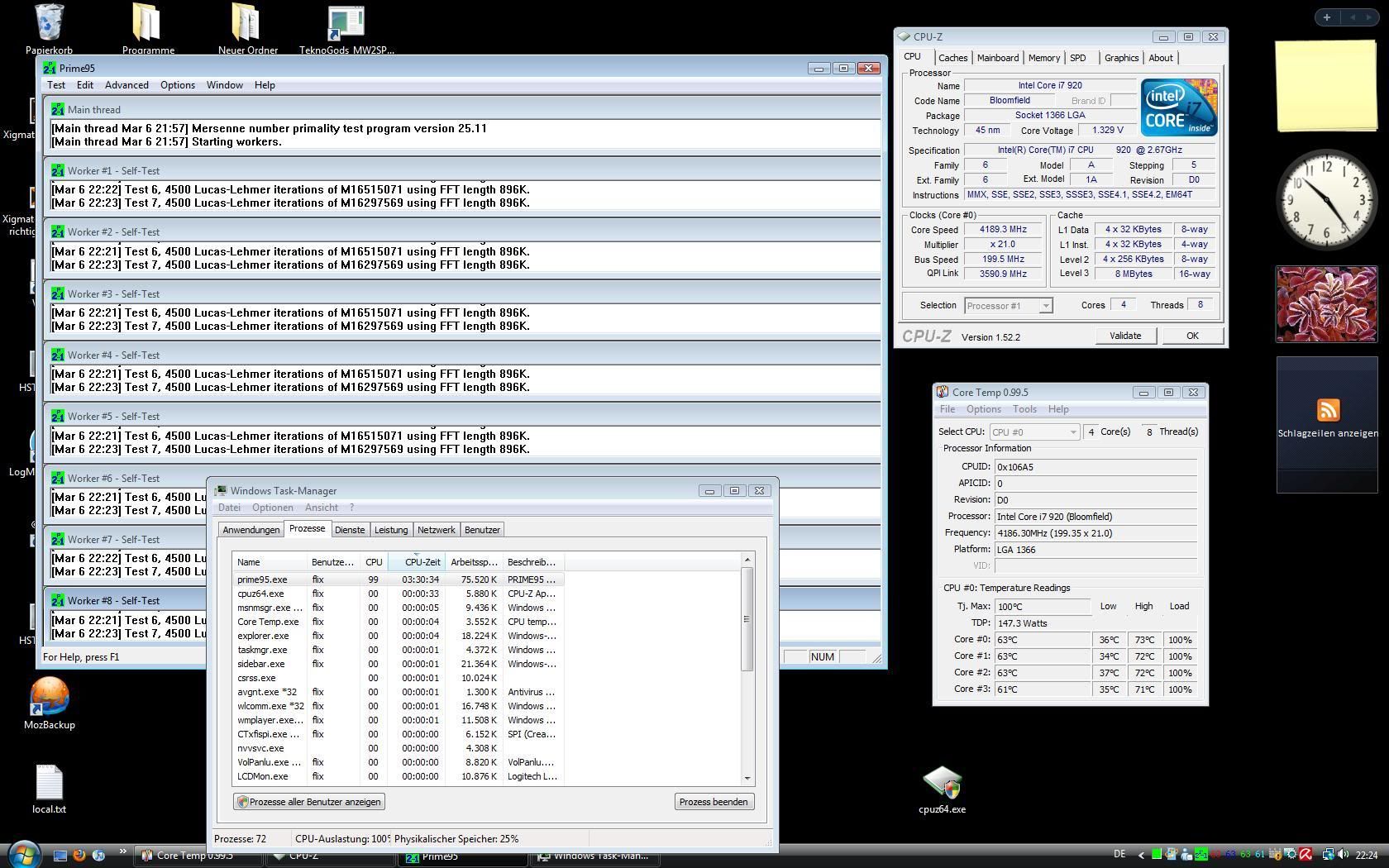Select the prime95.exe process row
Viewport: 1389px width, 868px height.
[399, 579]
